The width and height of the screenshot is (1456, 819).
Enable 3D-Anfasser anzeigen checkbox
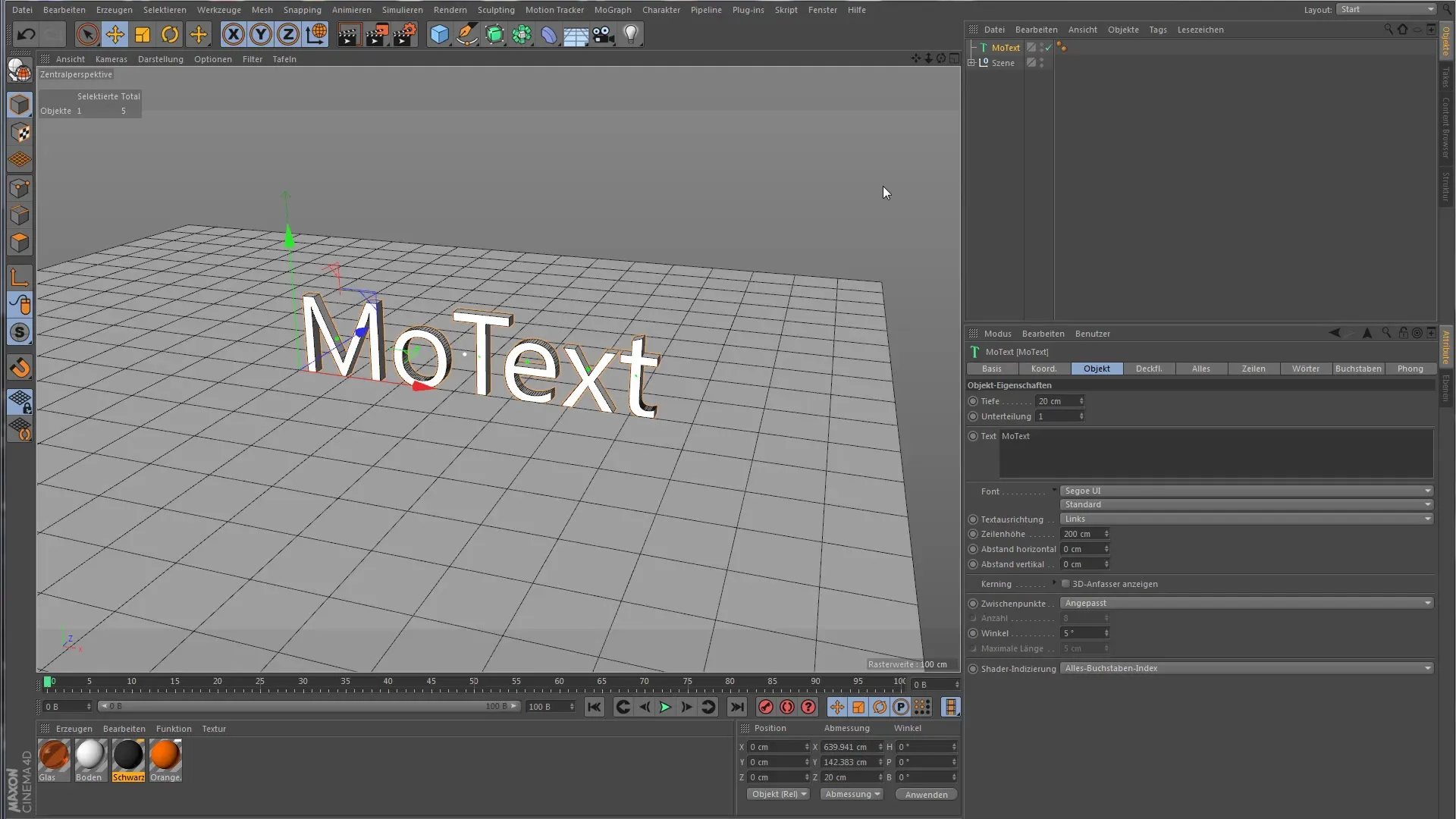(x=1065, y=584)
